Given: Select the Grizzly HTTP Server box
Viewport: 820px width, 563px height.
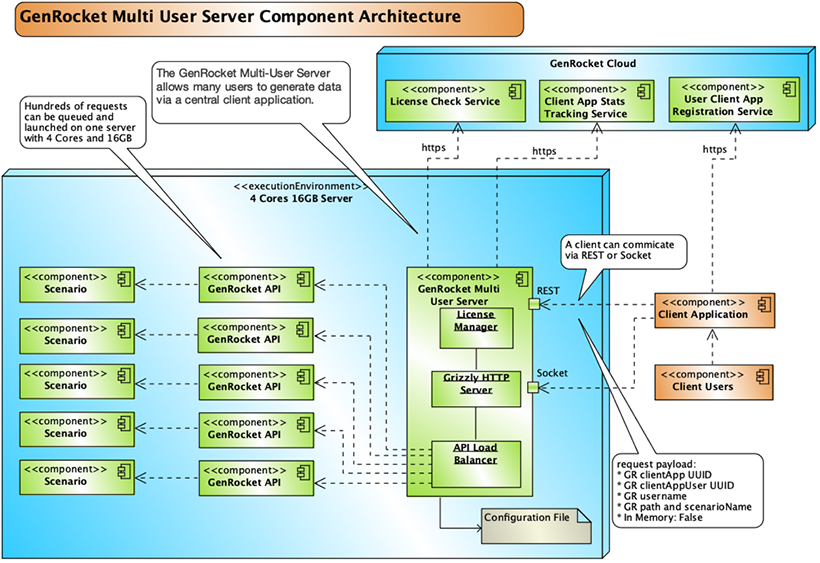Looking at the screenshot, I should (476, 389).
